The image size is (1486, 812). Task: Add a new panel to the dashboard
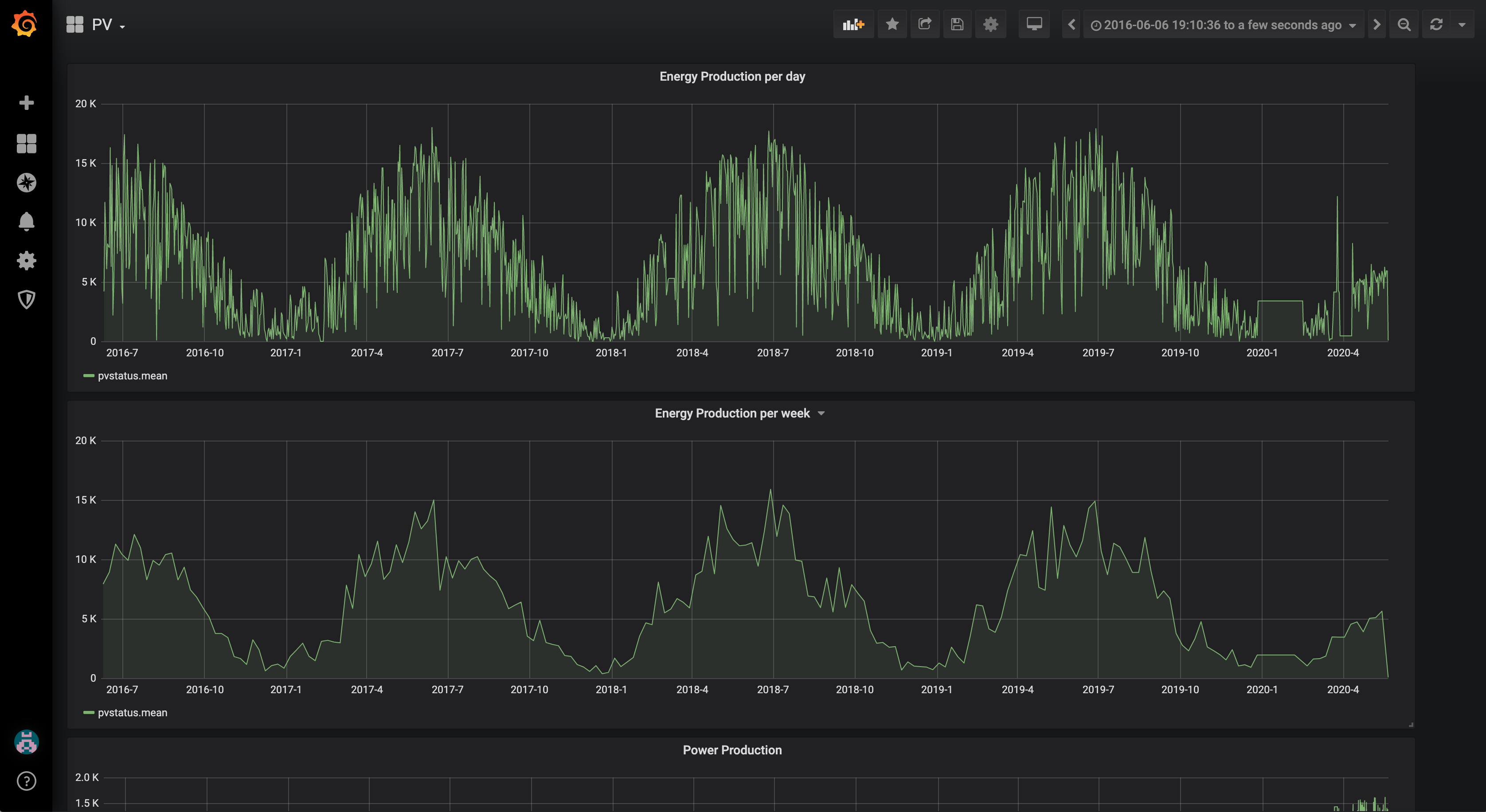[x=853, y=24]
